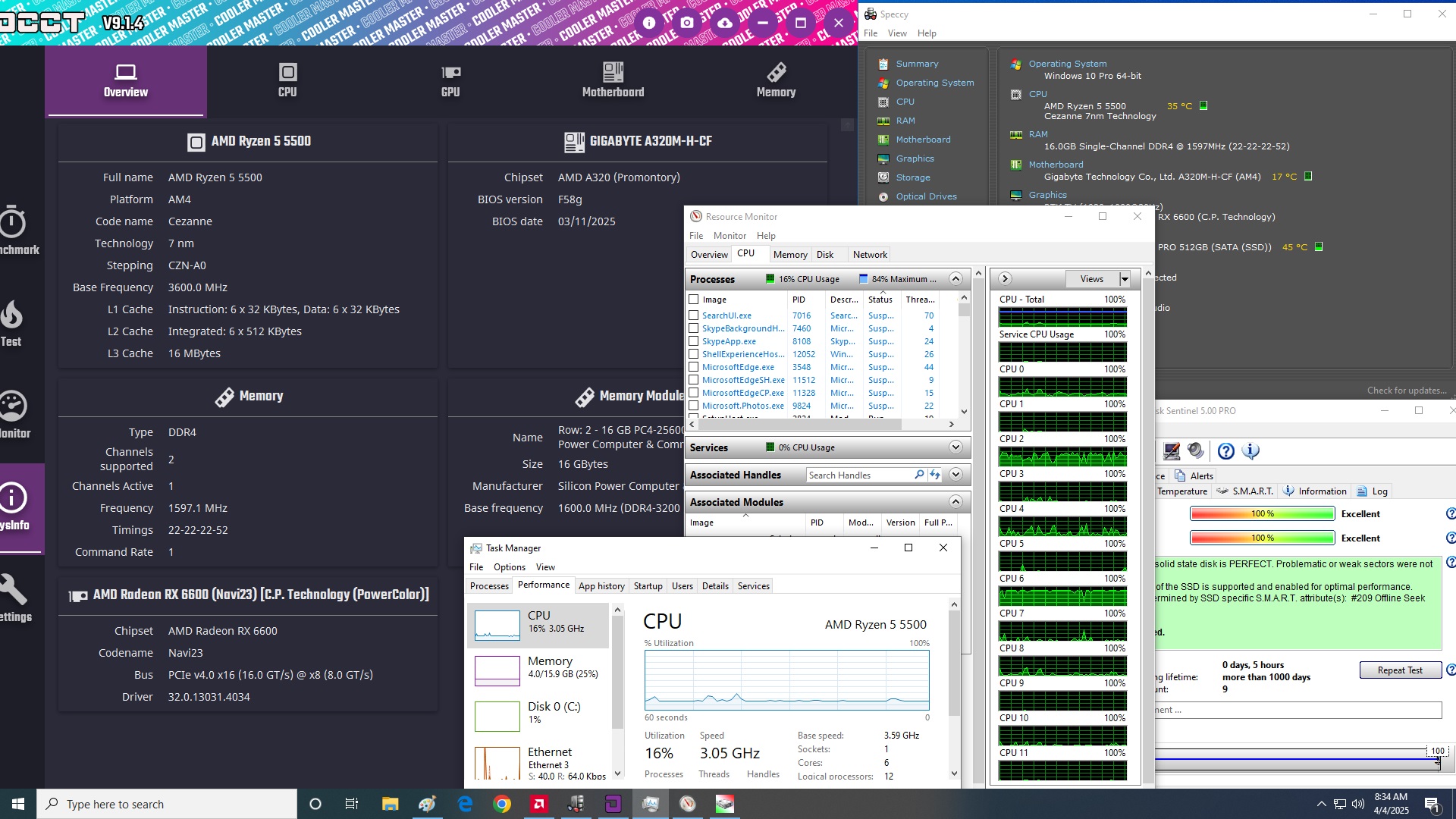The height and width of the screenshot is (819, 1456).
Task: Click the OCCT cloud download icon
Action: click(725, 23)
